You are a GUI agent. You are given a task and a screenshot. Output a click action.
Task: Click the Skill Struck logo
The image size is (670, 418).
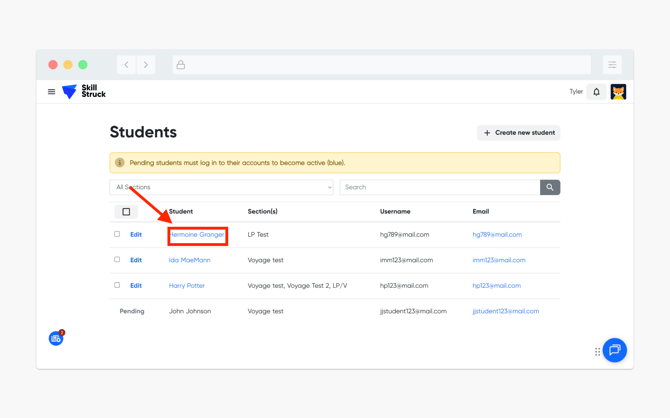pos(84,91)
